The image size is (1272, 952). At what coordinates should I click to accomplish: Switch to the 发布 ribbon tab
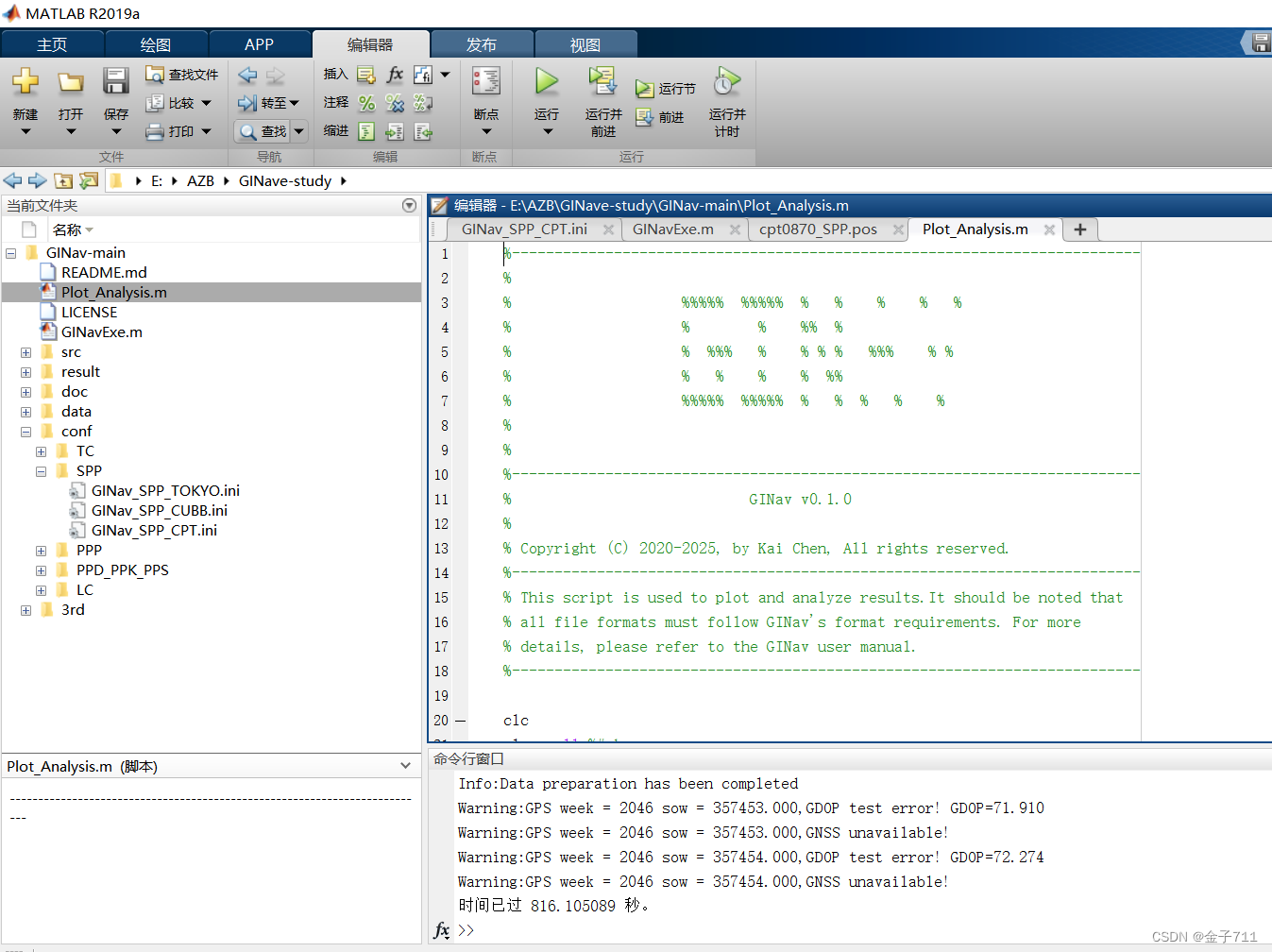tap(482, 44)
